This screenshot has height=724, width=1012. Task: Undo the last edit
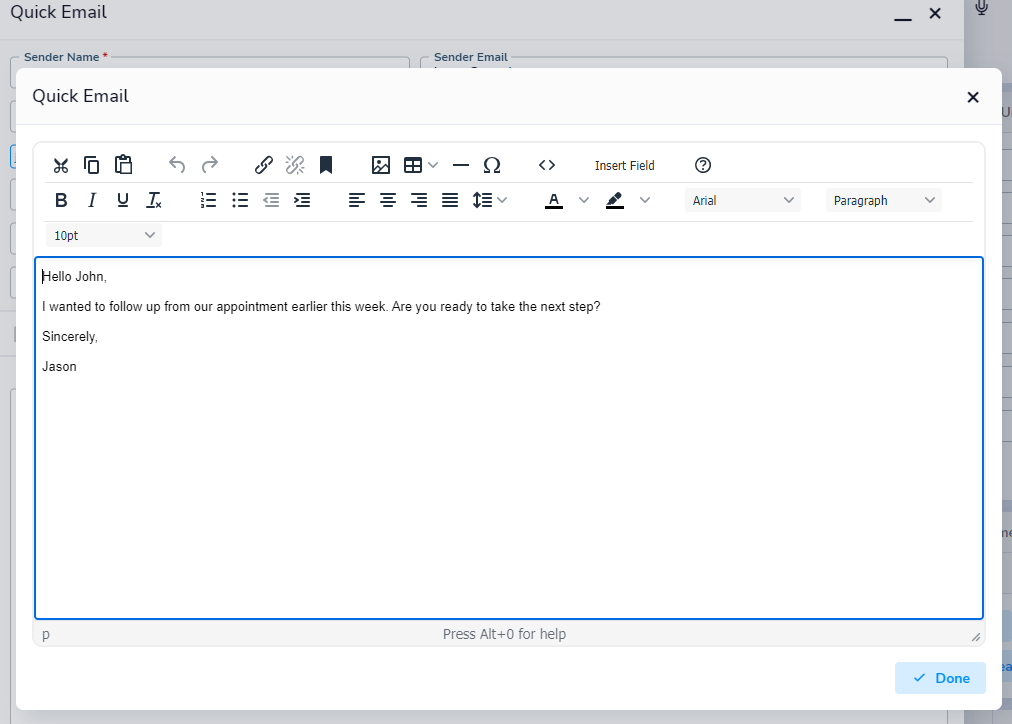(177, 165)
